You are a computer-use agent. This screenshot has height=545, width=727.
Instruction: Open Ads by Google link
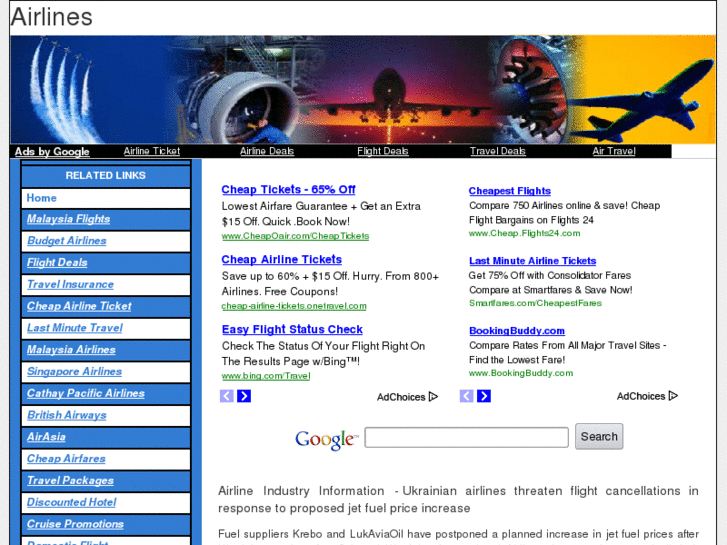(52, 152)
